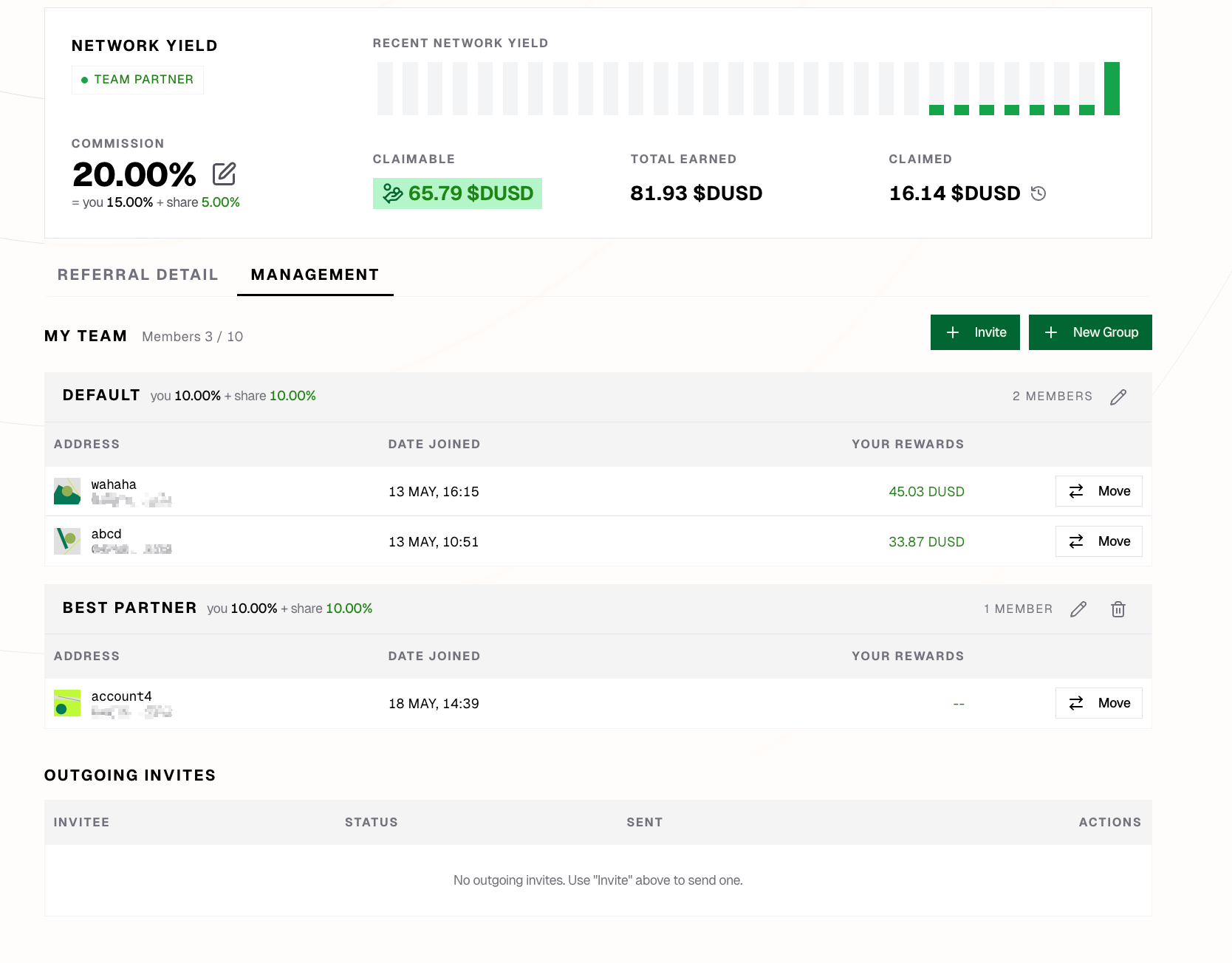Screen dimensions: 1232x963
Task: Edit the BEST PARTNER group pencil icon
Action: coord(1078,609)
